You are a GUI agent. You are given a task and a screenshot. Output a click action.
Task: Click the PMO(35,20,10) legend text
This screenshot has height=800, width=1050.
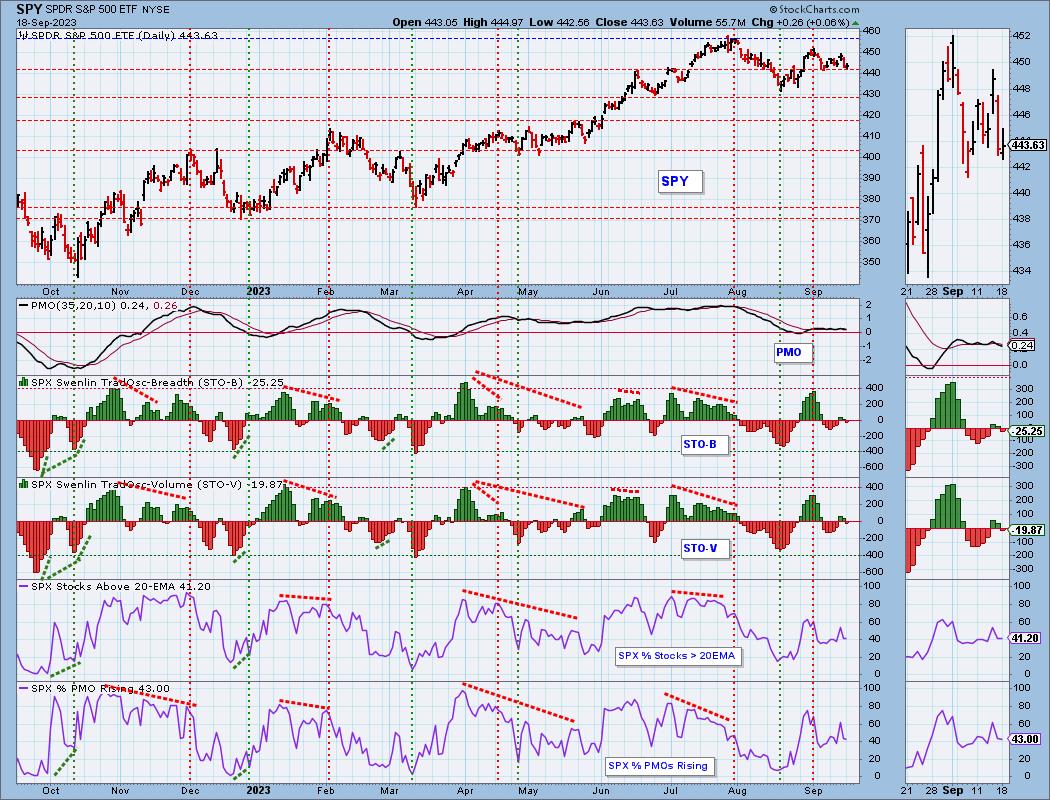click(104, 305)
